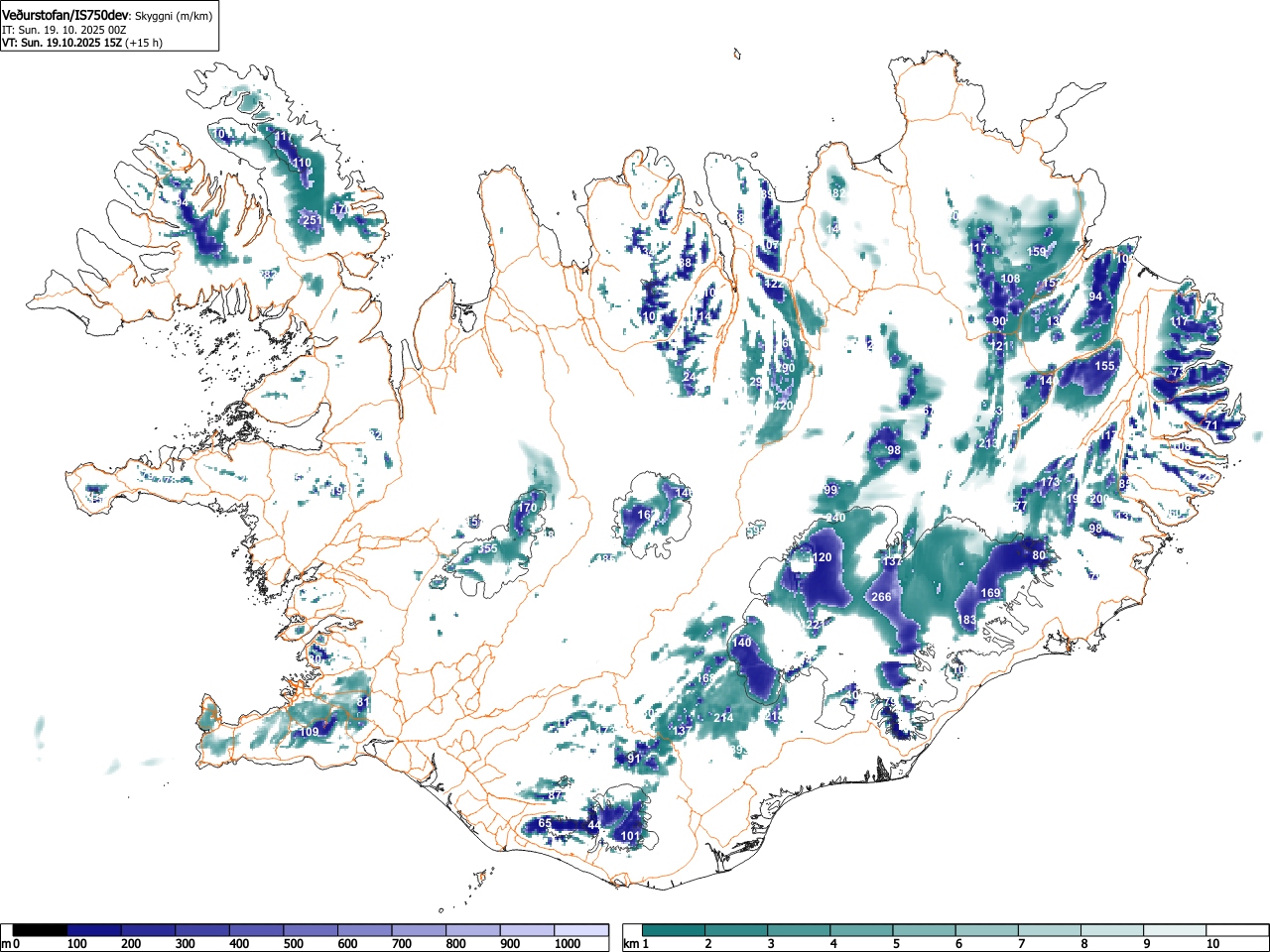Click the visibility value 266 on the map

[x=881, y=597]
